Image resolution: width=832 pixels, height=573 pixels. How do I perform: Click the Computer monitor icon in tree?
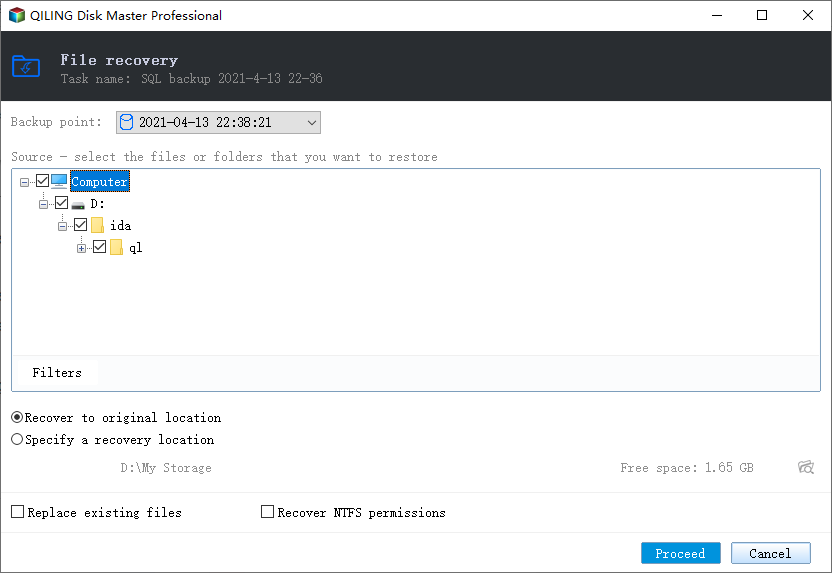click(x=59, y=181)
